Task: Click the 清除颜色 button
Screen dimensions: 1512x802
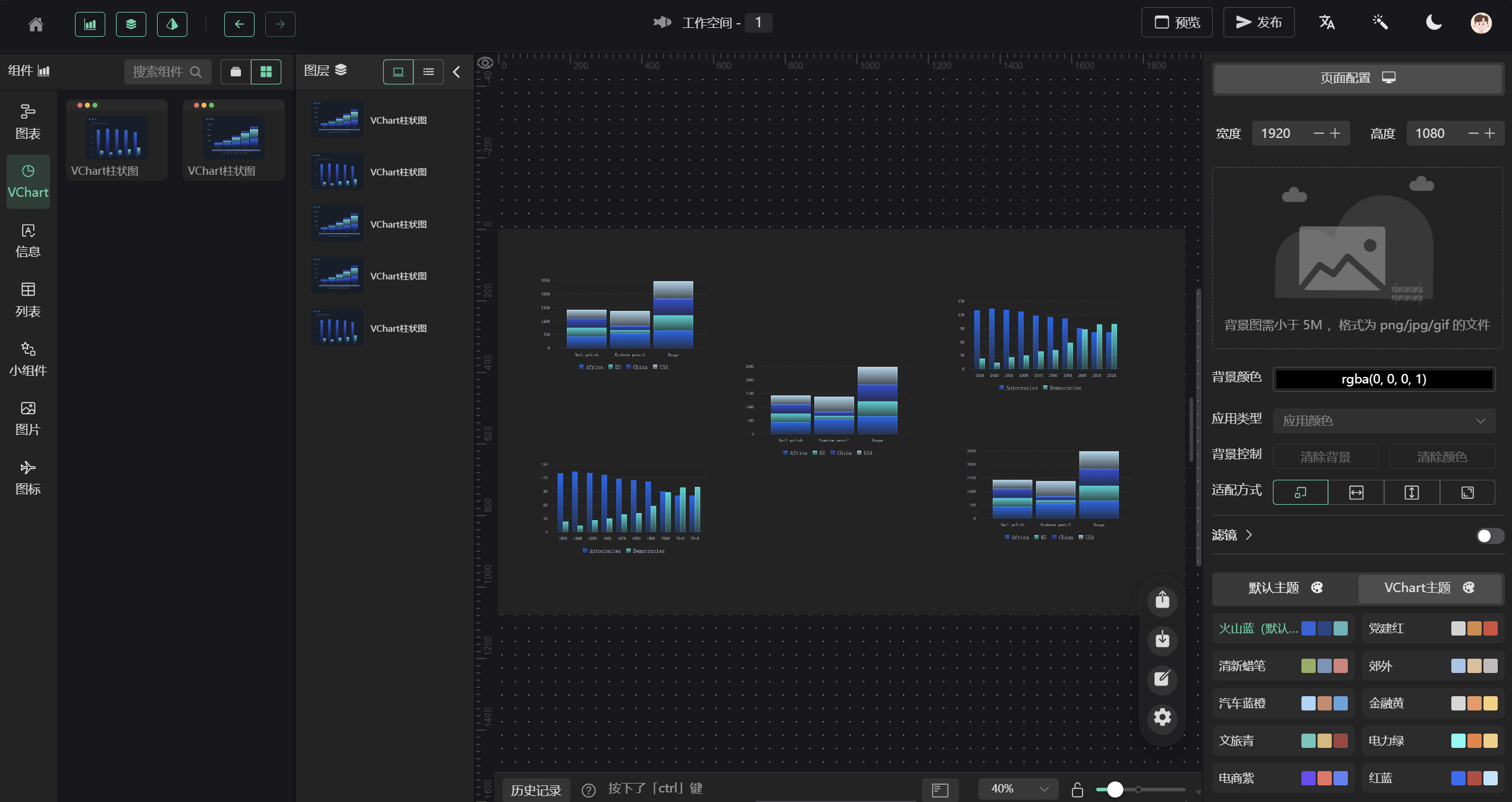Action: [1442, 457]
